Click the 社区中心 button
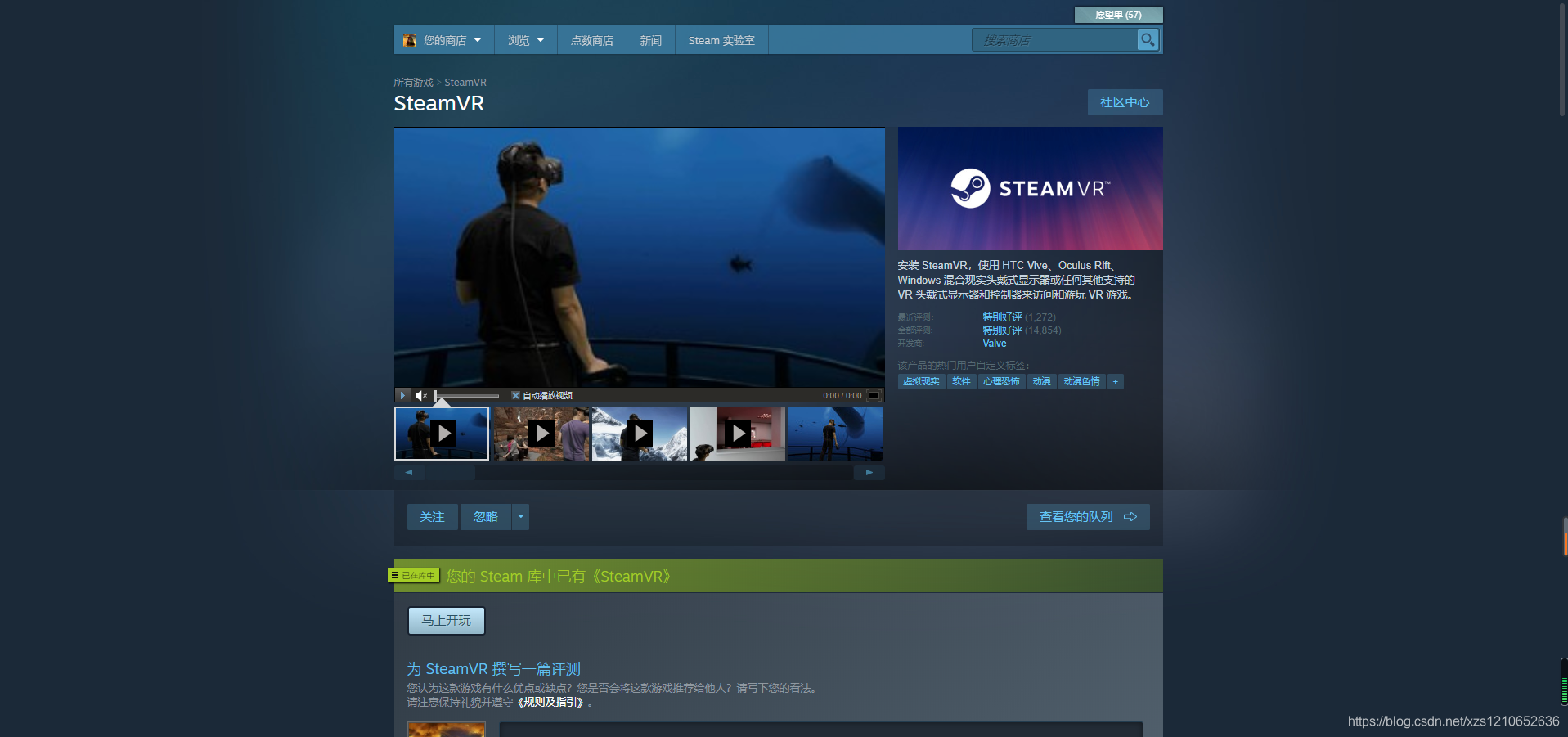Image resolution: width=1568 pixels, height=737 pixels. [1125, 102]
